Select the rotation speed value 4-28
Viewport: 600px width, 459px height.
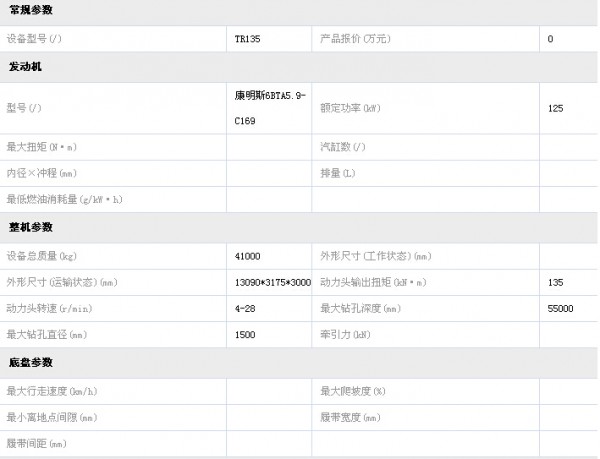245,308
